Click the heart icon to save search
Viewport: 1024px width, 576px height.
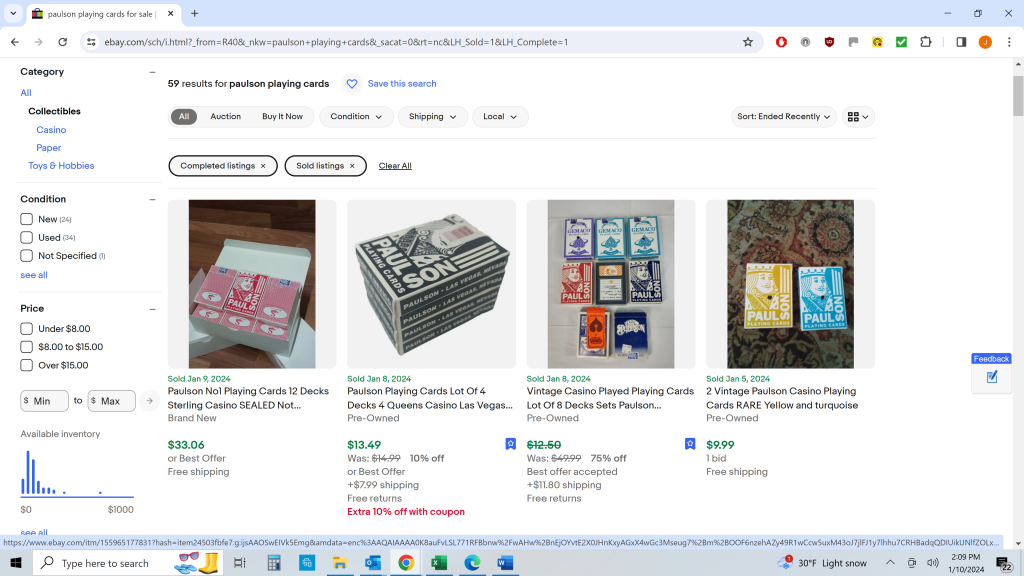point(352,84)
